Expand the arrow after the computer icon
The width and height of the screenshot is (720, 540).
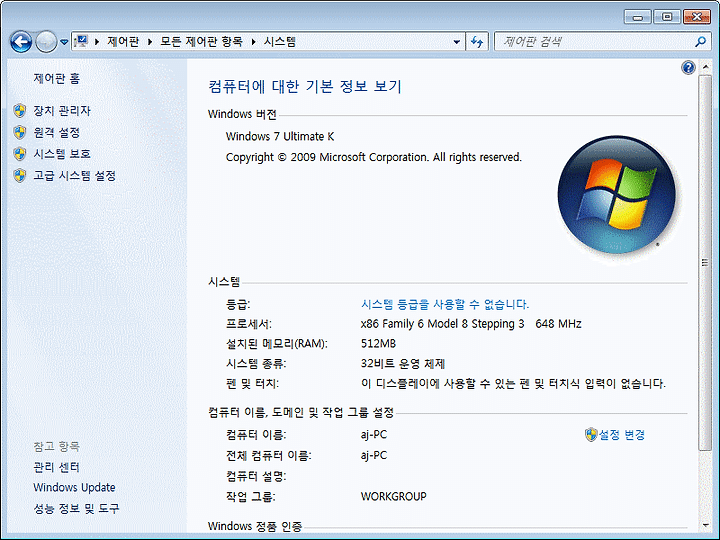(x=97, y=42)
